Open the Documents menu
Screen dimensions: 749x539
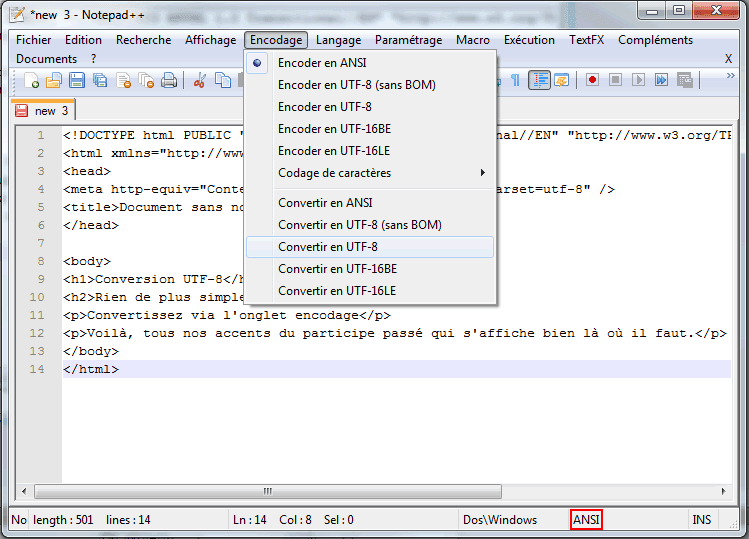pos(46,59)
